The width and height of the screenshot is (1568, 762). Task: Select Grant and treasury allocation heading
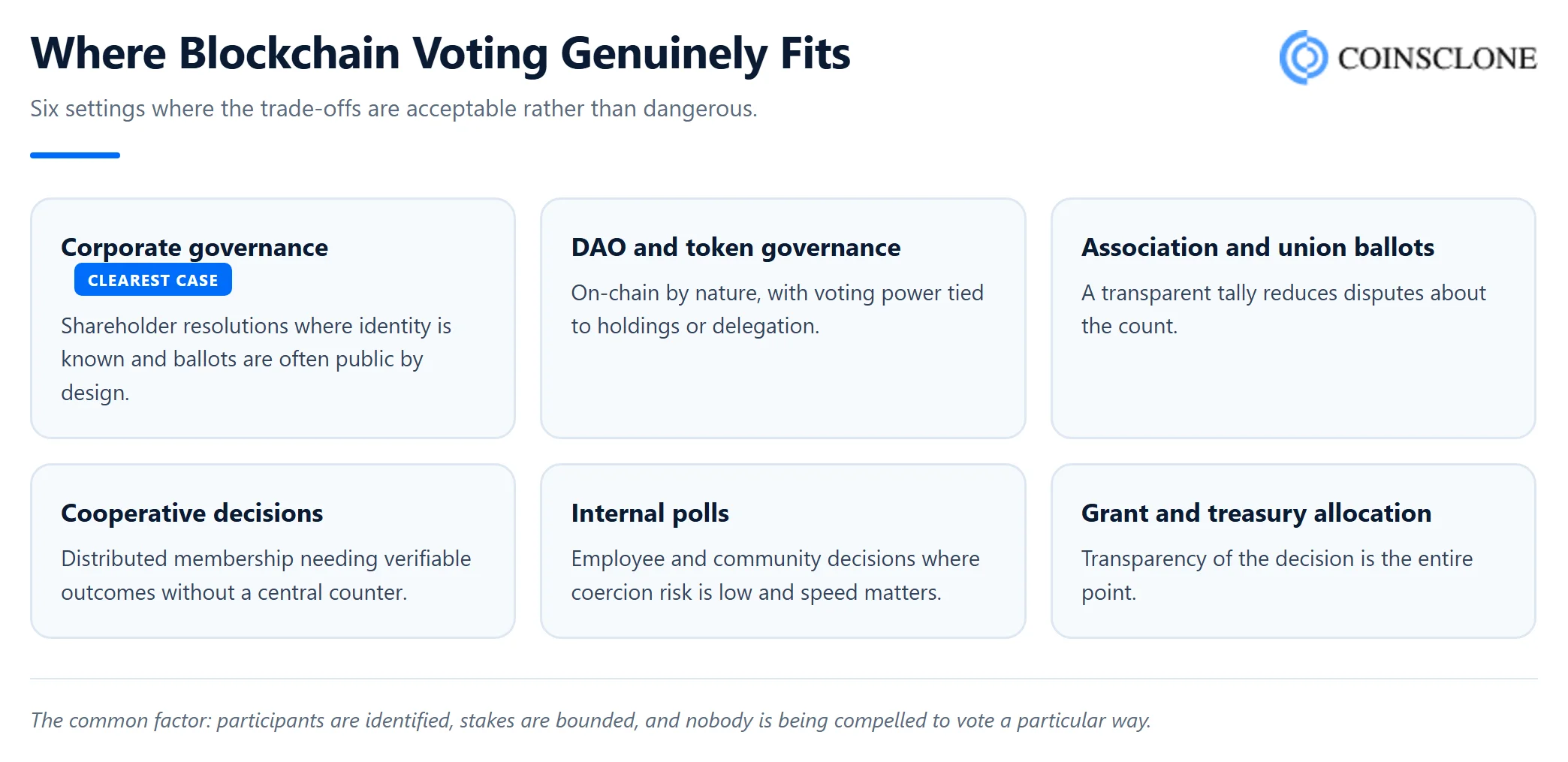1256,514
